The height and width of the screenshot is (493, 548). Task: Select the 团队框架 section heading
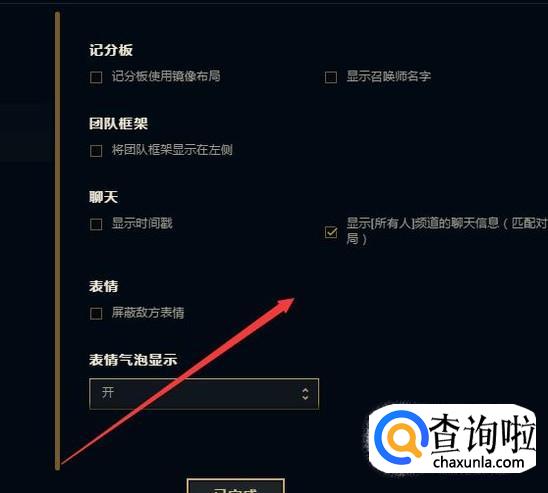tap(118, 124)
